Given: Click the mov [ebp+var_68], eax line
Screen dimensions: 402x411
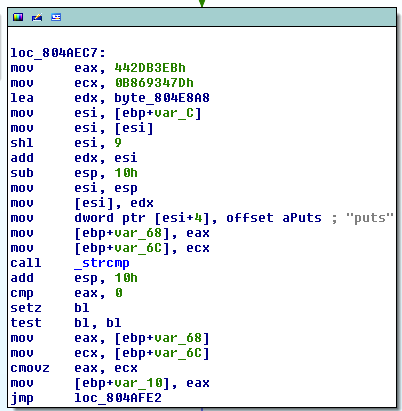Looking at the screenshot, I should (x=110, y=233).
